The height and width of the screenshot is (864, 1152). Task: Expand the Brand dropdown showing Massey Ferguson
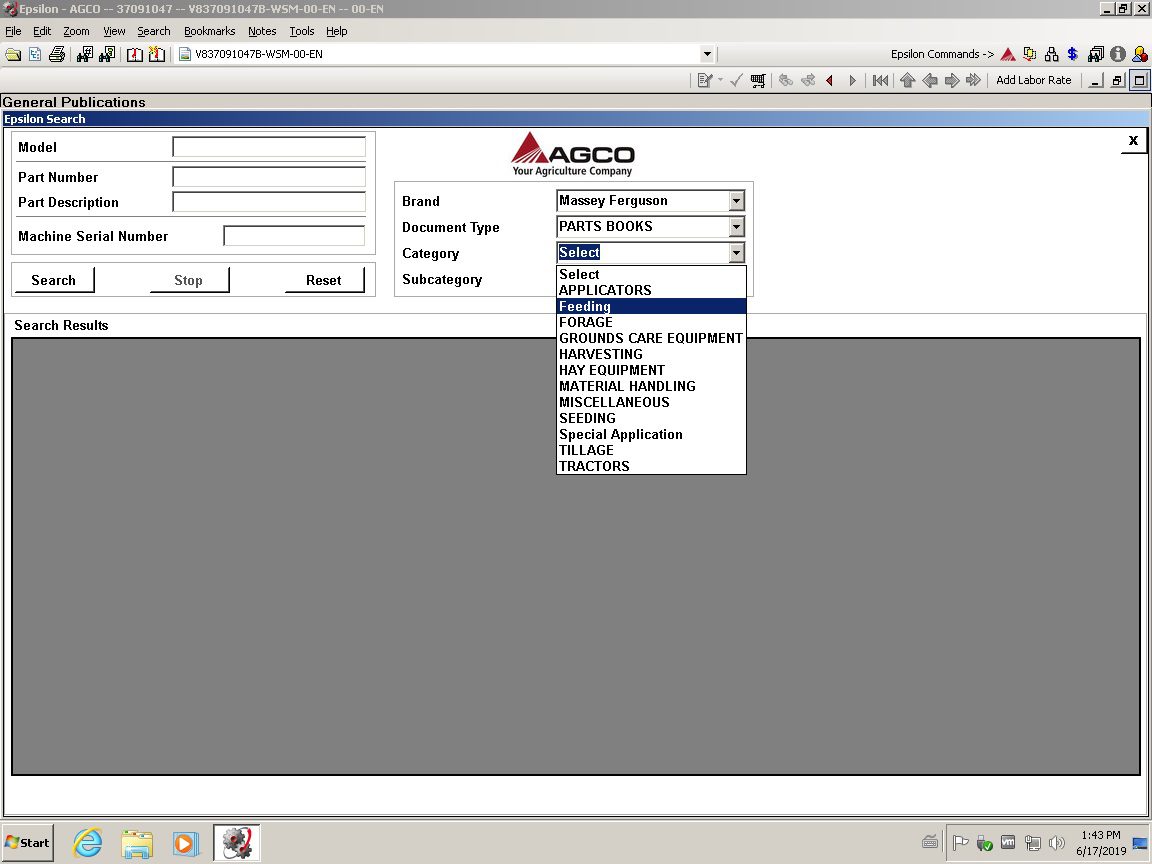pos(736,201)
